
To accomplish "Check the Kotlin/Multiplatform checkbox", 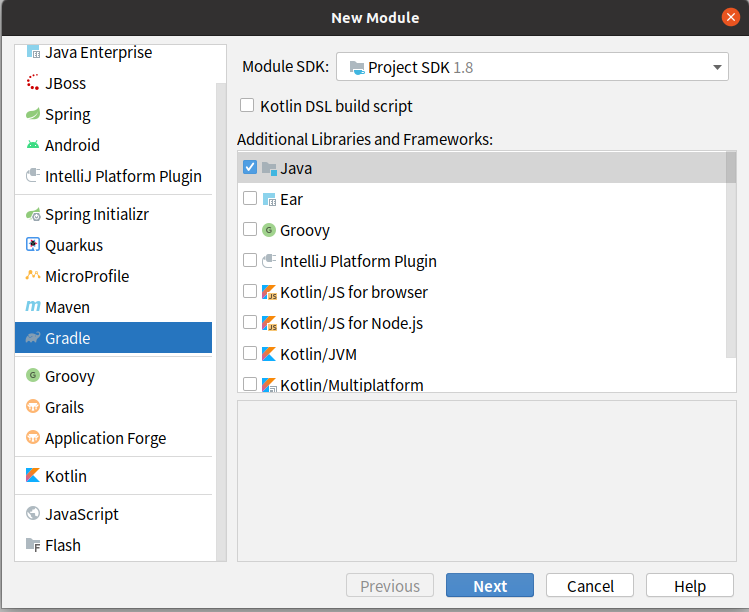I will [x=250, y=384].
